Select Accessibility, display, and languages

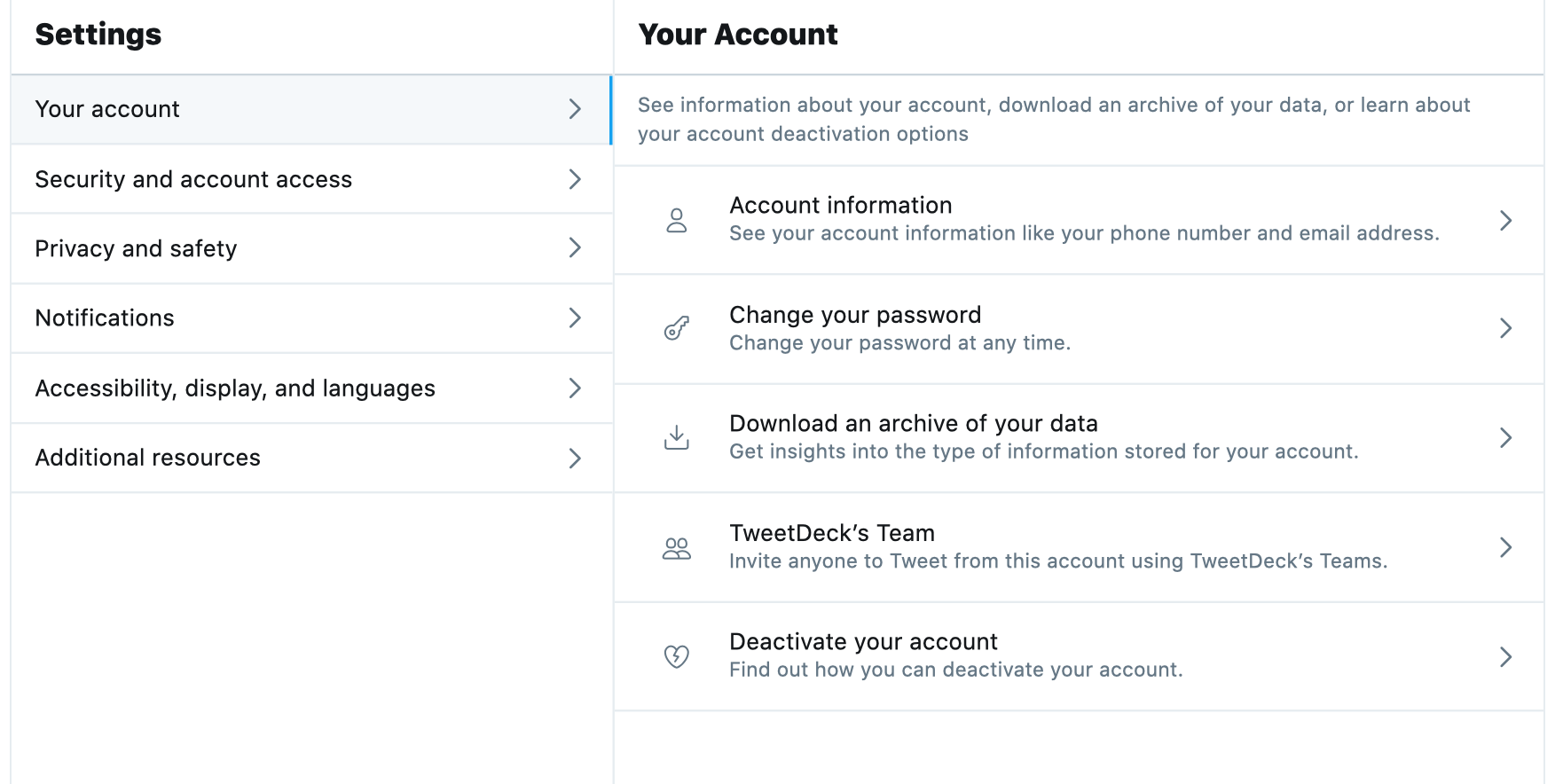311,388
